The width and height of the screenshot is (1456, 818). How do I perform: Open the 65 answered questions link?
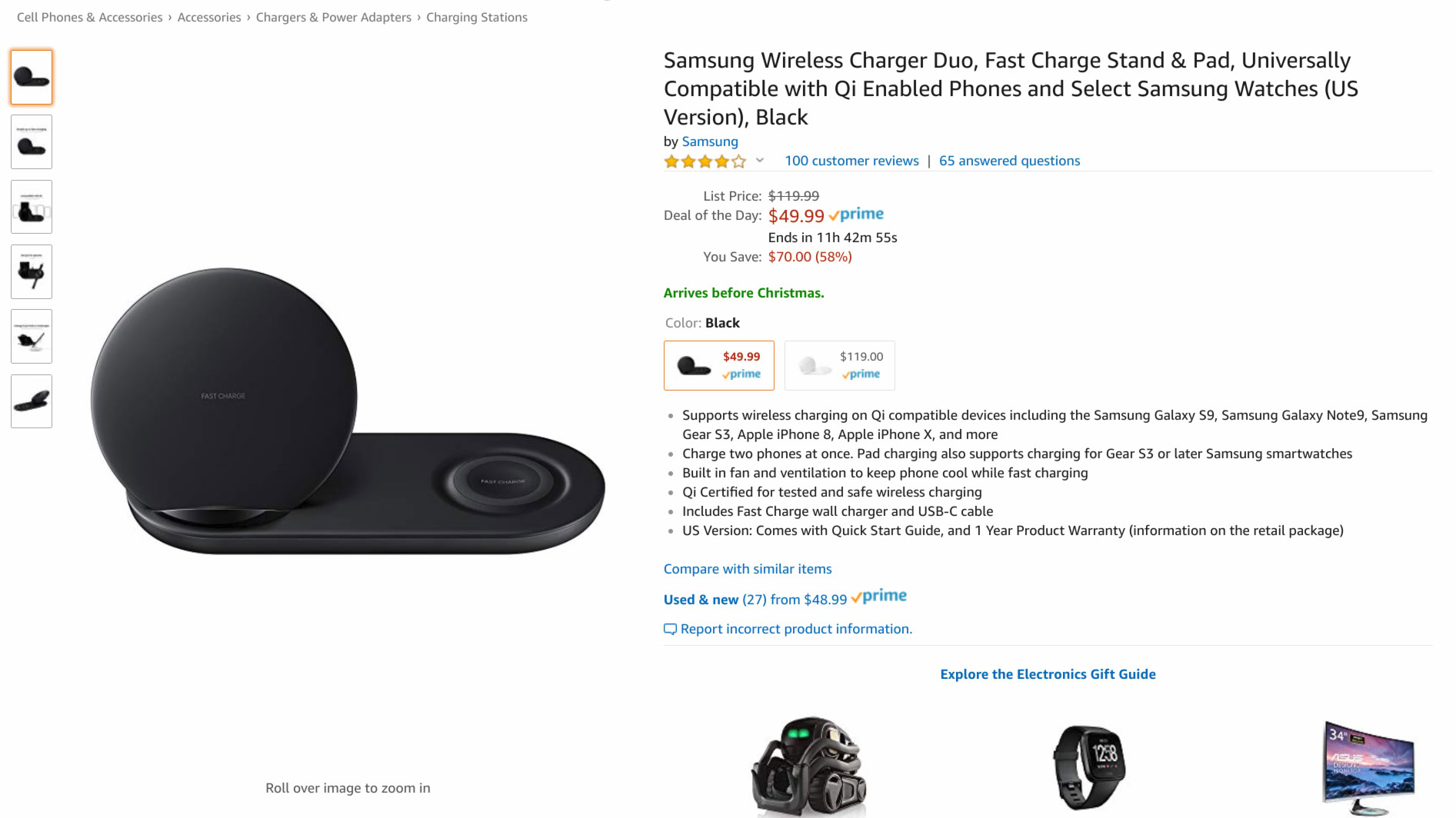(1009, 161)
